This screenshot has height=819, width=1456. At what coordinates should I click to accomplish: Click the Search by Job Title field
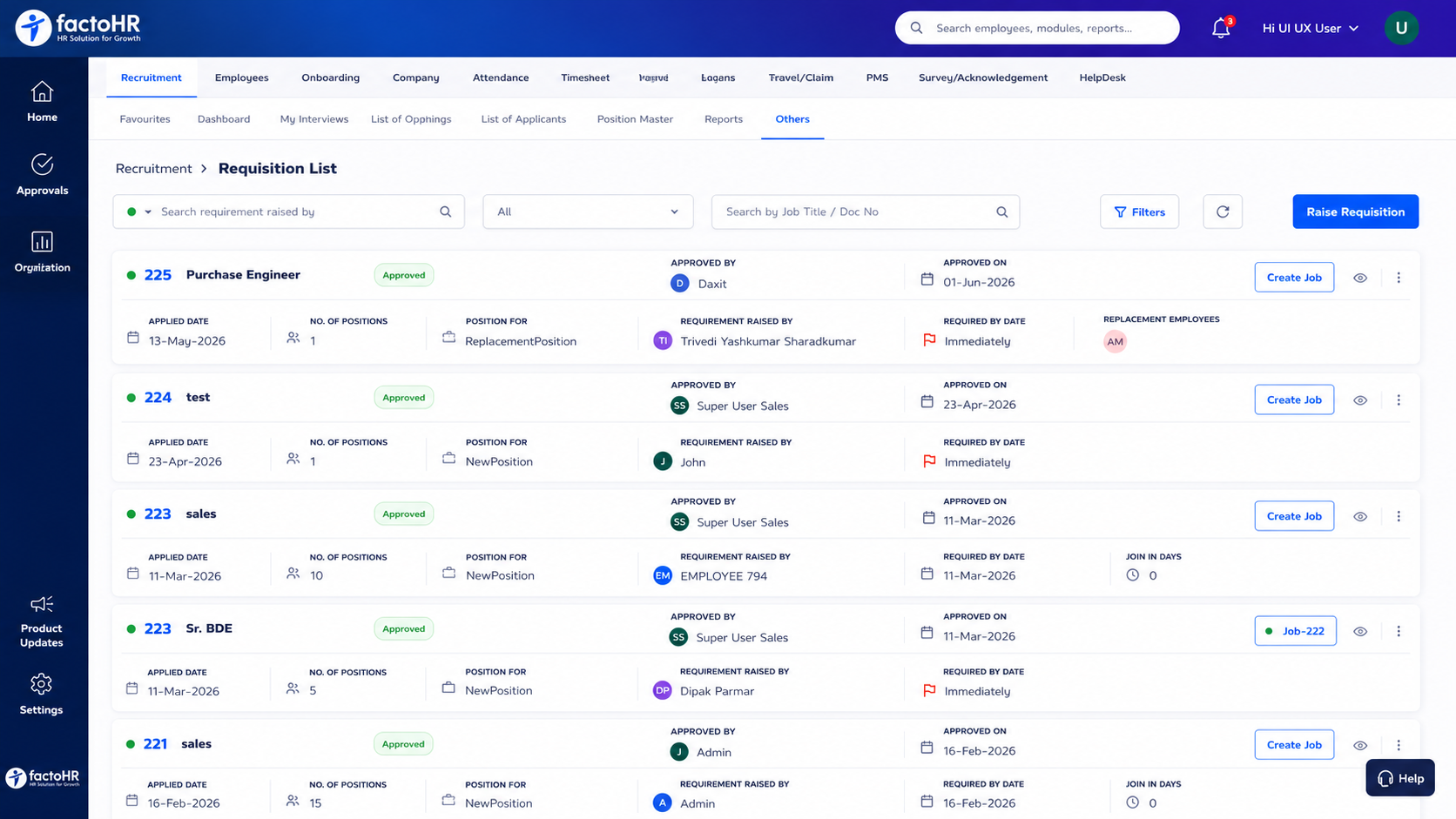click(x=866, y=211)
